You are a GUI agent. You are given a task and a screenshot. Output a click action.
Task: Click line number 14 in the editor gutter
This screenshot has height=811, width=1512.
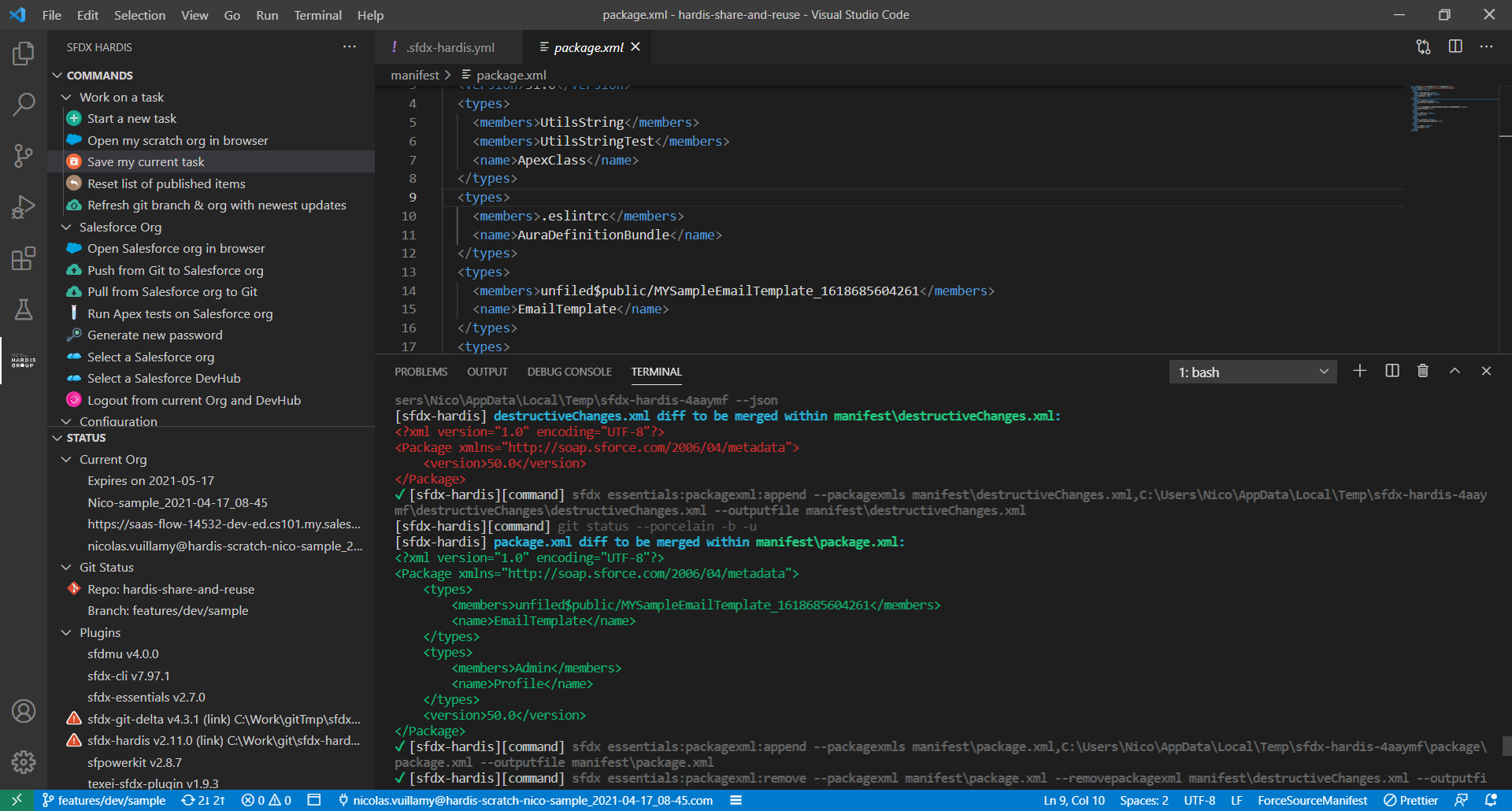409,291
